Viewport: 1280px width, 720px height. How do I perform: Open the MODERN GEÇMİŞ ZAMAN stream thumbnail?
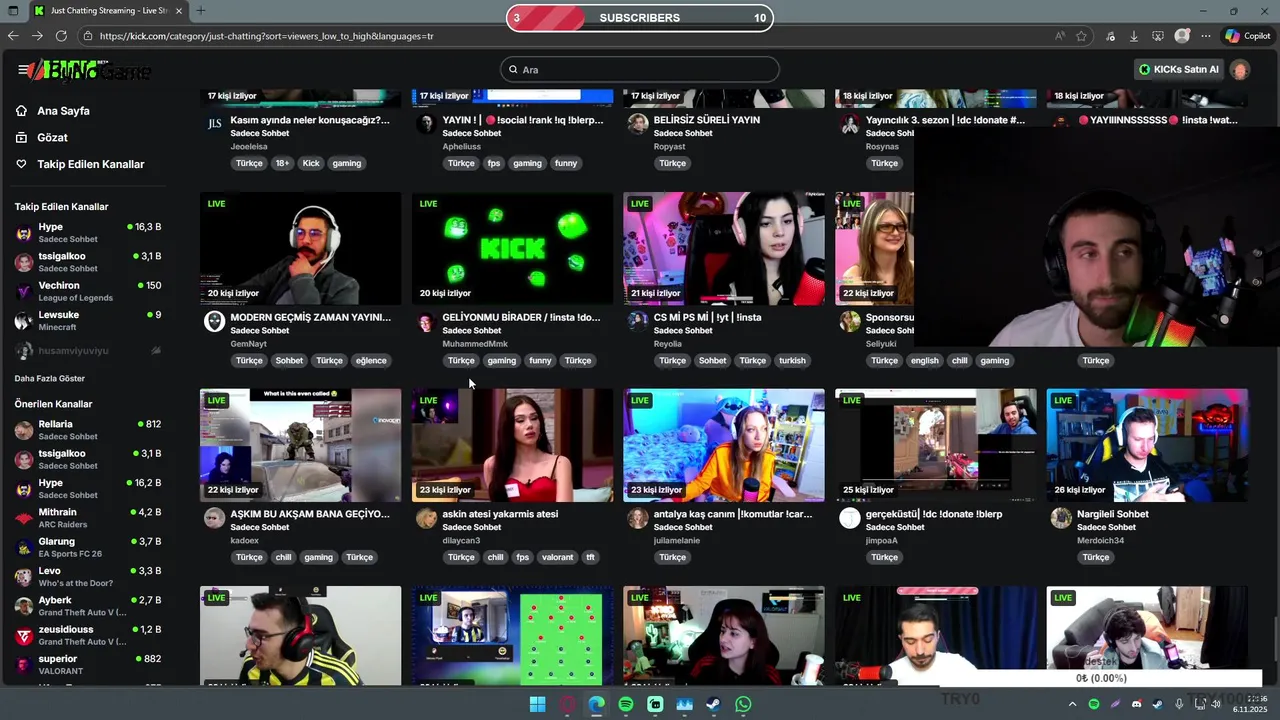pyautogui.click(x=300, y=248)
